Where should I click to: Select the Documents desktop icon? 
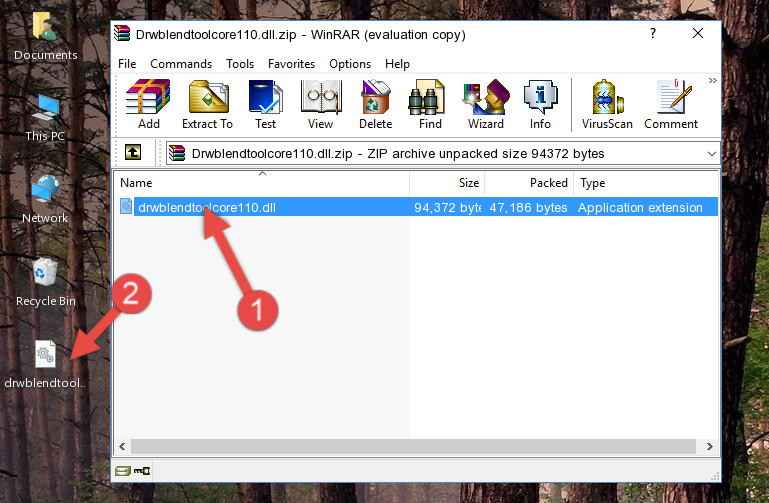click(x=46, y=37)
